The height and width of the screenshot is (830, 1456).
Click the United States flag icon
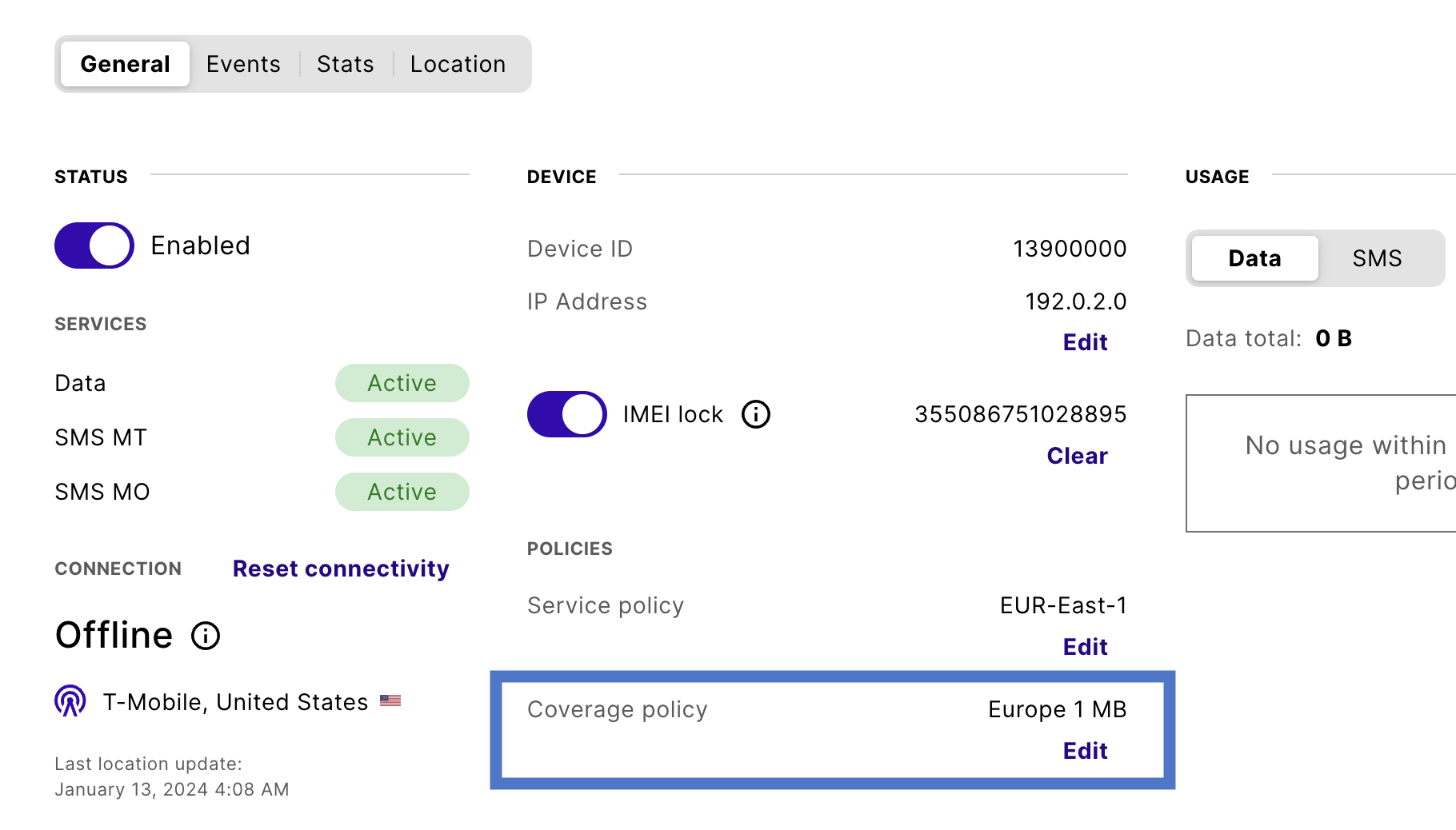coord(390,701)
